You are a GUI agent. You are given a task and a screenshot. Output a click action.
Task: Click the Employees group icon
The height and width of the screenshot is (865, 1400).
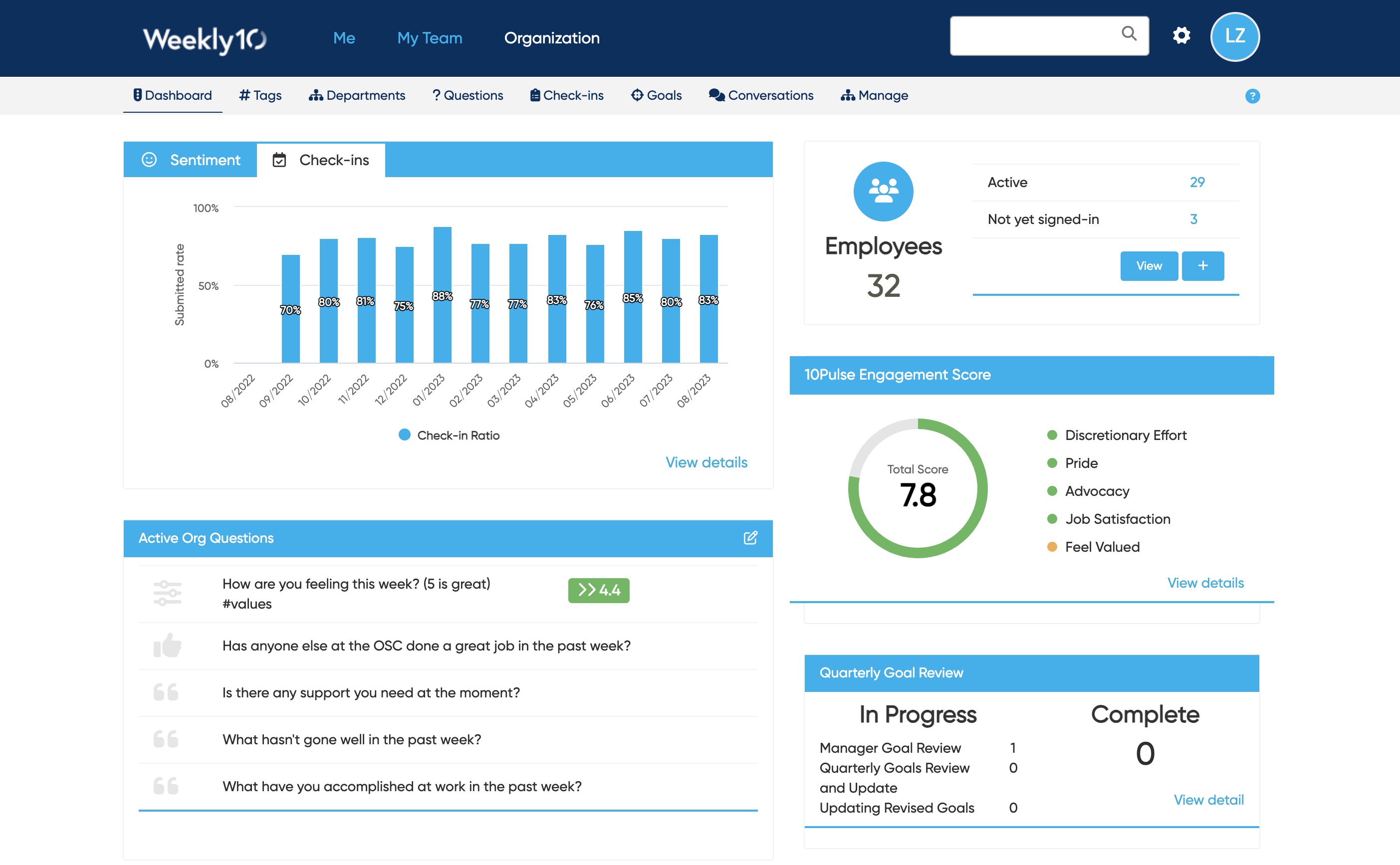(x=883, y=191)
